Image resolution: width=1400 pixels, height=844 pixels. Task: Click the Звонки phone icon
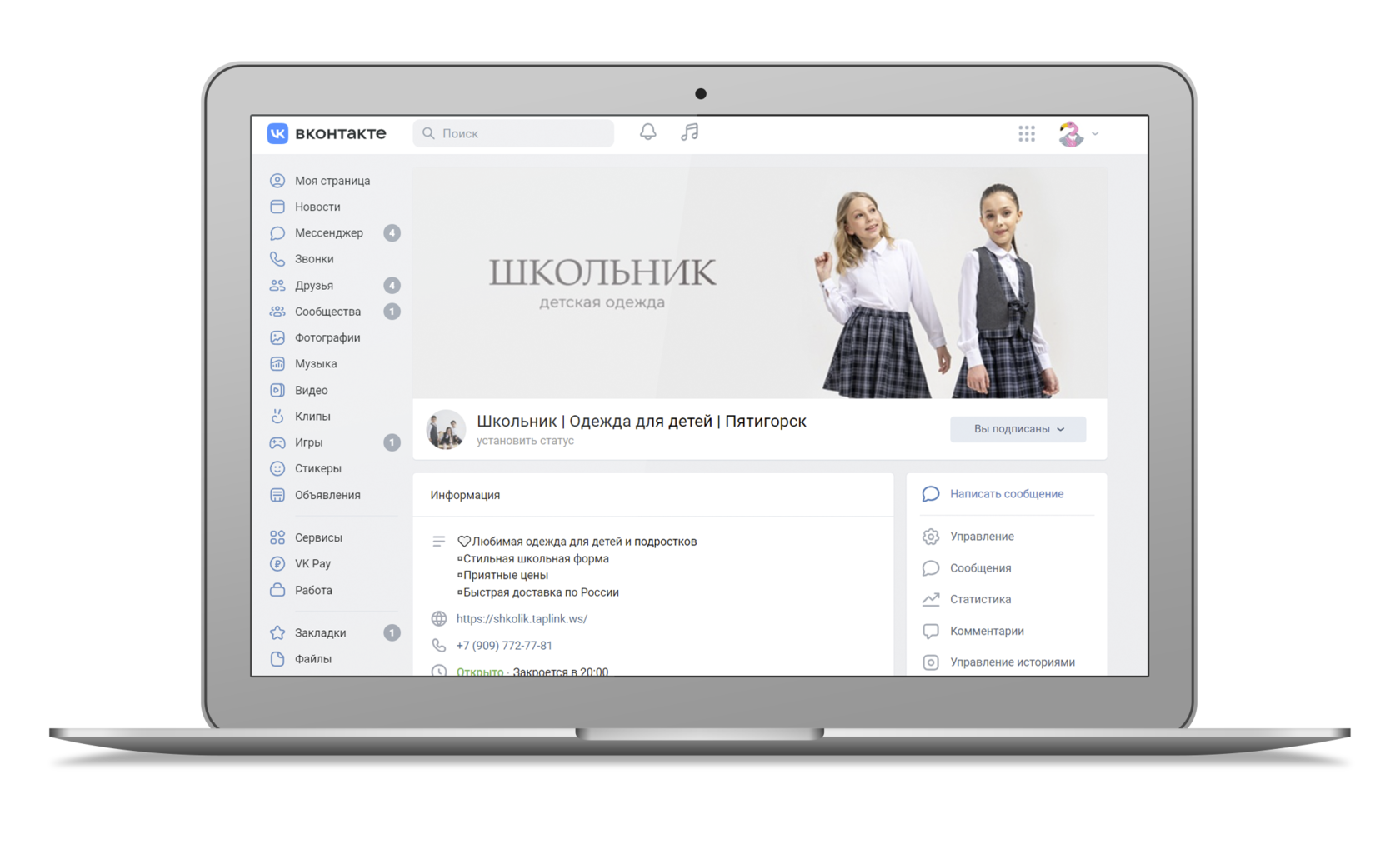277,259
